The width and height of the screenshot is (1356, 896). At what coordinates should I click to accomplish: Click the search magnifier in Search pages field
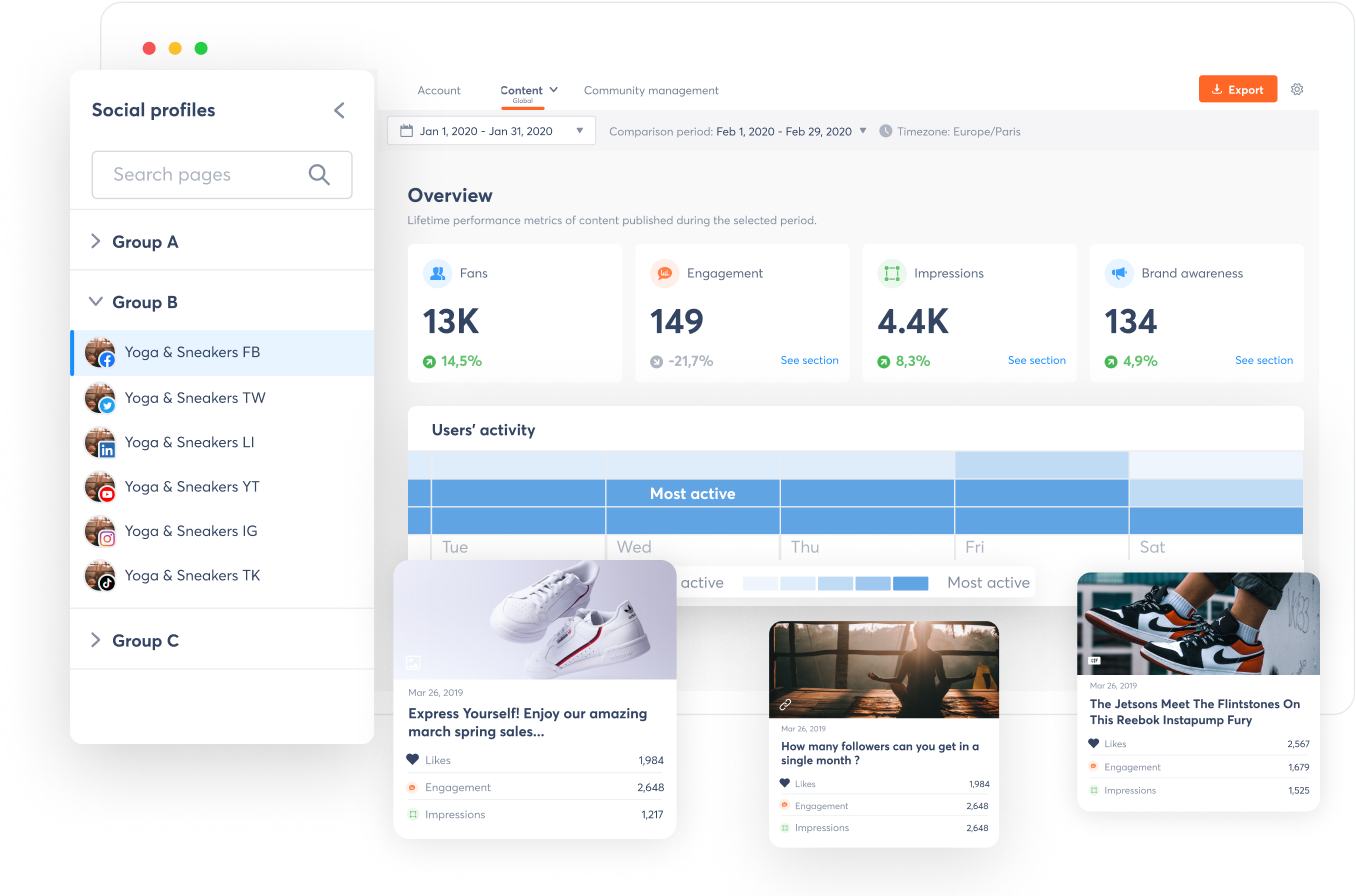320,174
